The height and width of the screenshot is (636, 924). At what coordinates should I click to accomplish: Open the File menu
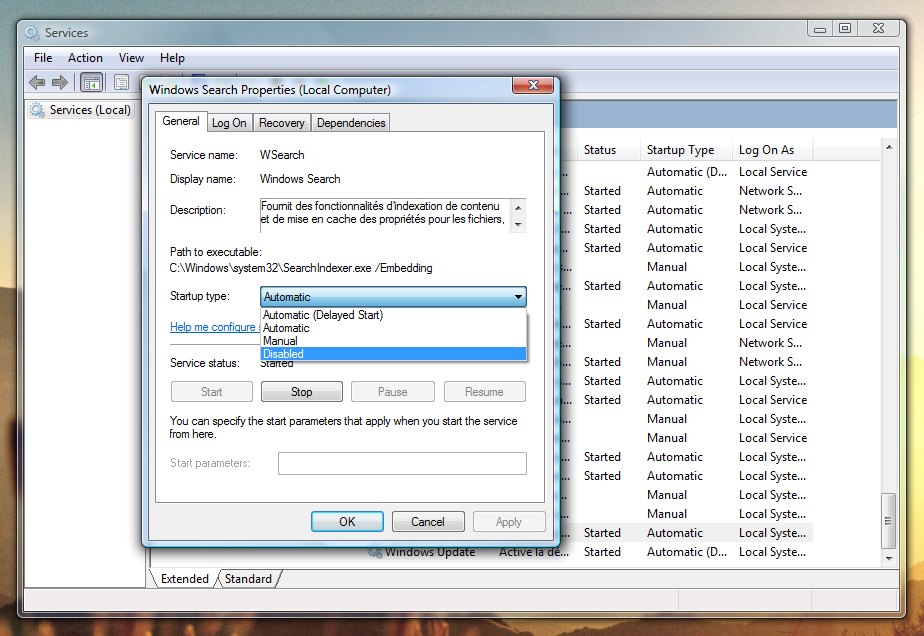(43, 58)
